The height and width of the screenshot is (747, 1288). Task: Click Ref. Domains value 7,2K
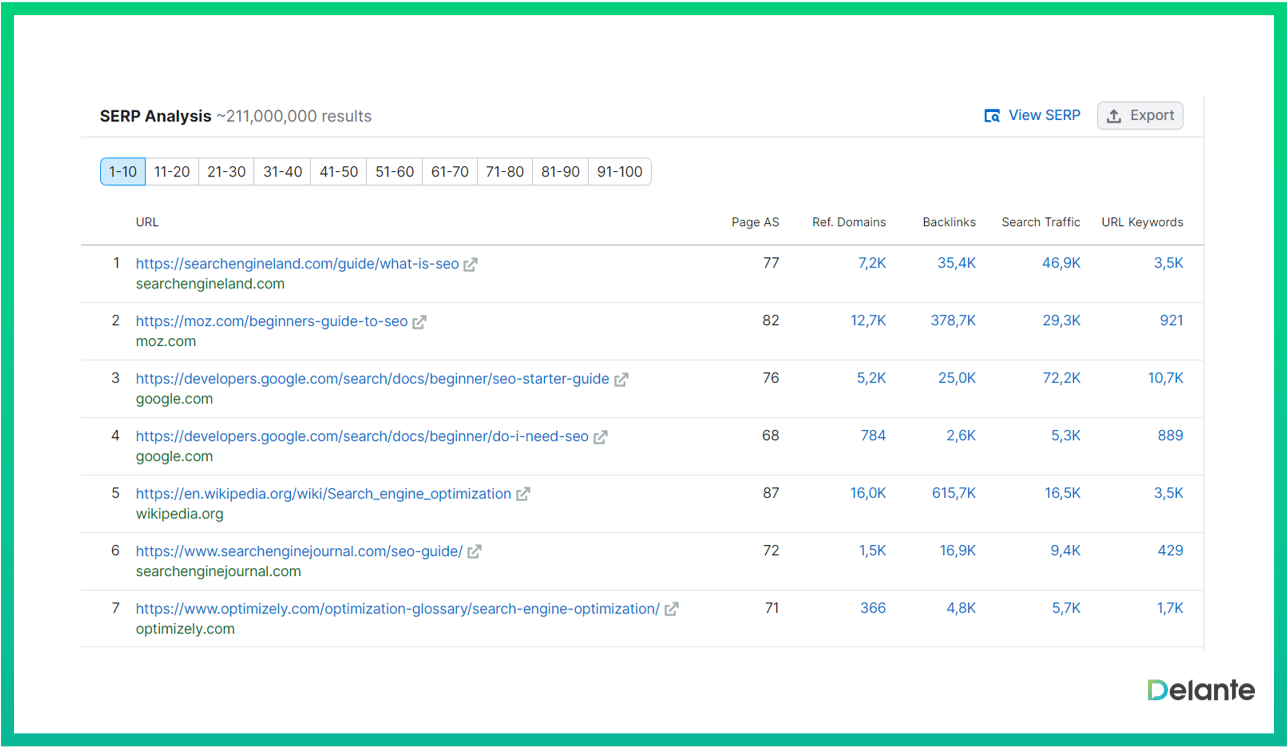(872, 263)
